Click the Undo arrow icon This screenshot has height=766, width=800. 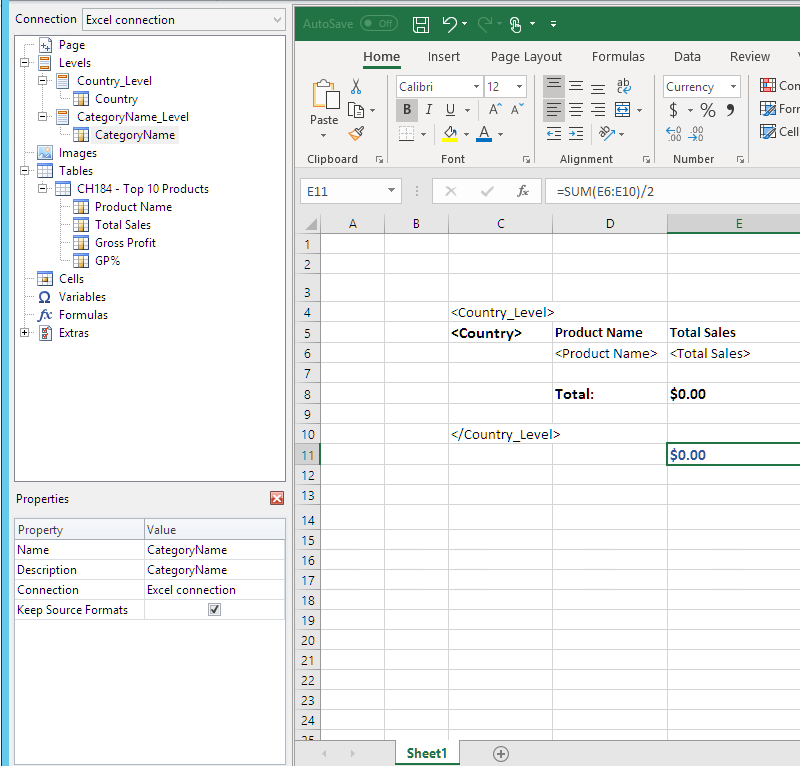point(450,24)
